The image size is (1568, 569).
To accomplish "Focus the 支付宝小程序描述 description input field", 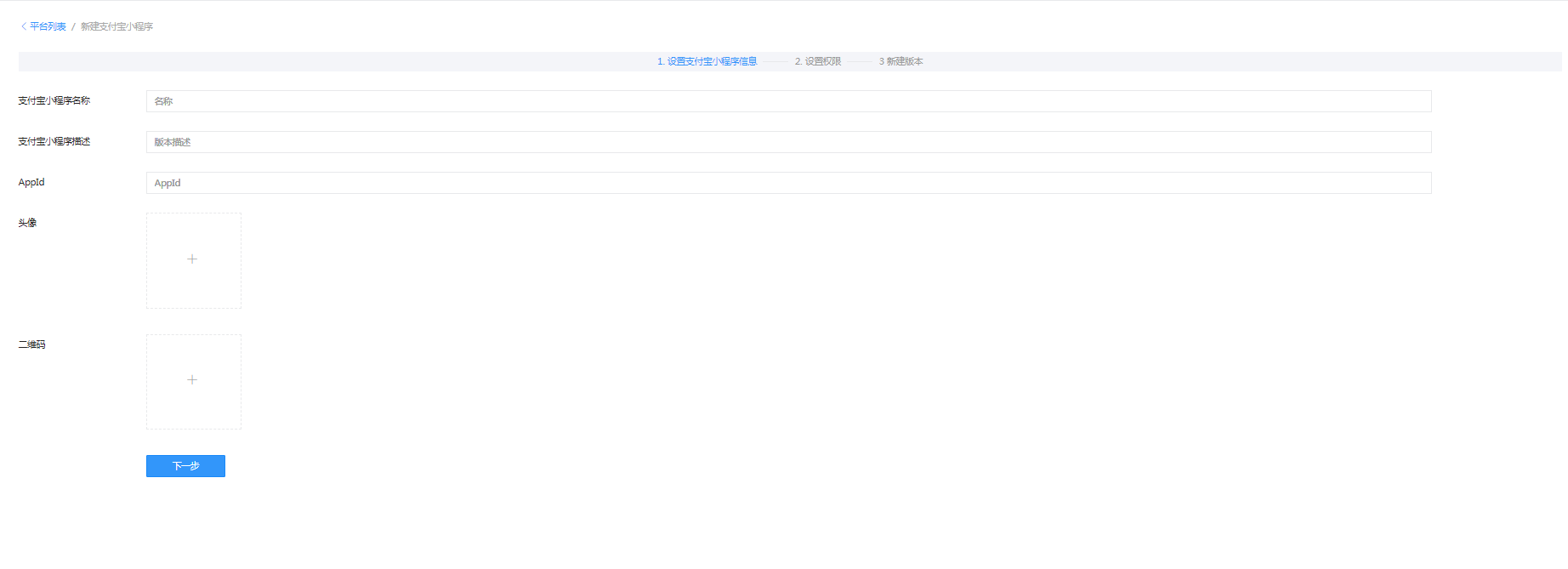I will point(788,142).
